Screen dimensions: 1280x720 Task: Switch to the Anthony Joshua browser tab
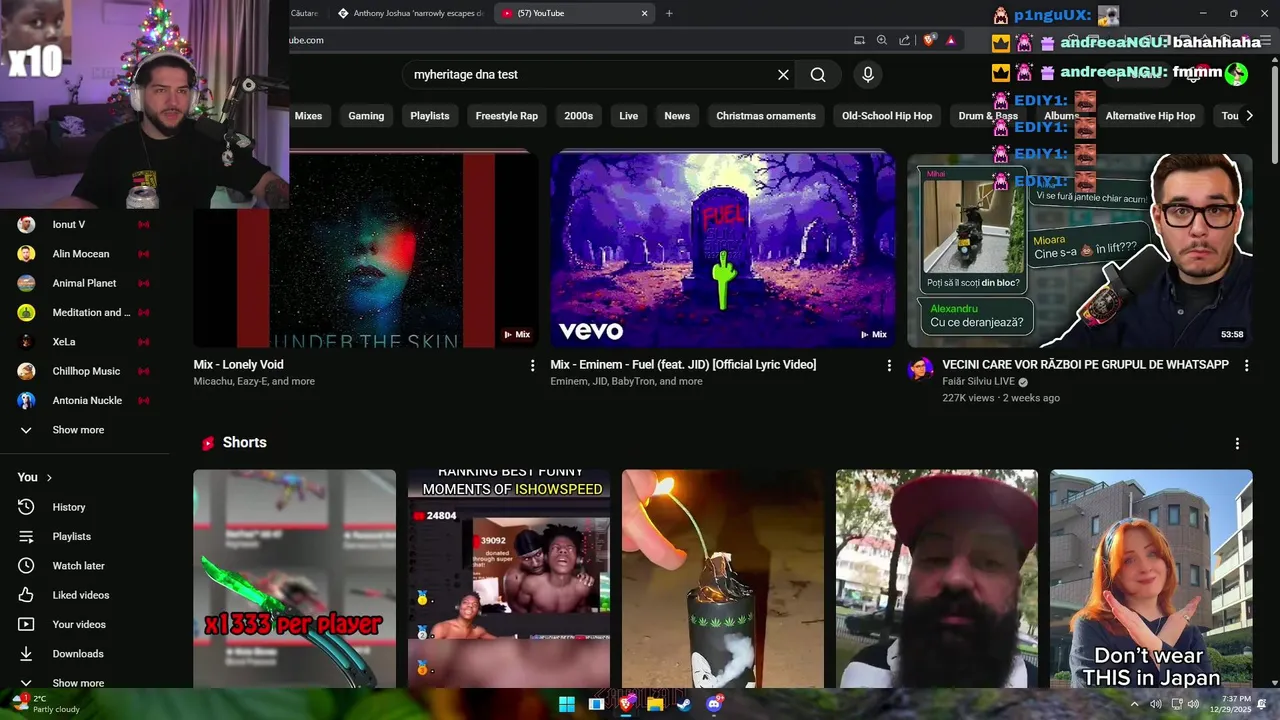pyautogui.click(x=410, y=13)
